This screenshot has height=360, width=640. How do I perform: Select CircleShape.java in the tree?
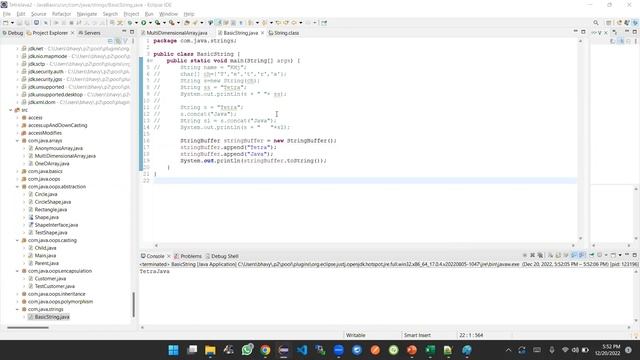click(x=53, y=202)
